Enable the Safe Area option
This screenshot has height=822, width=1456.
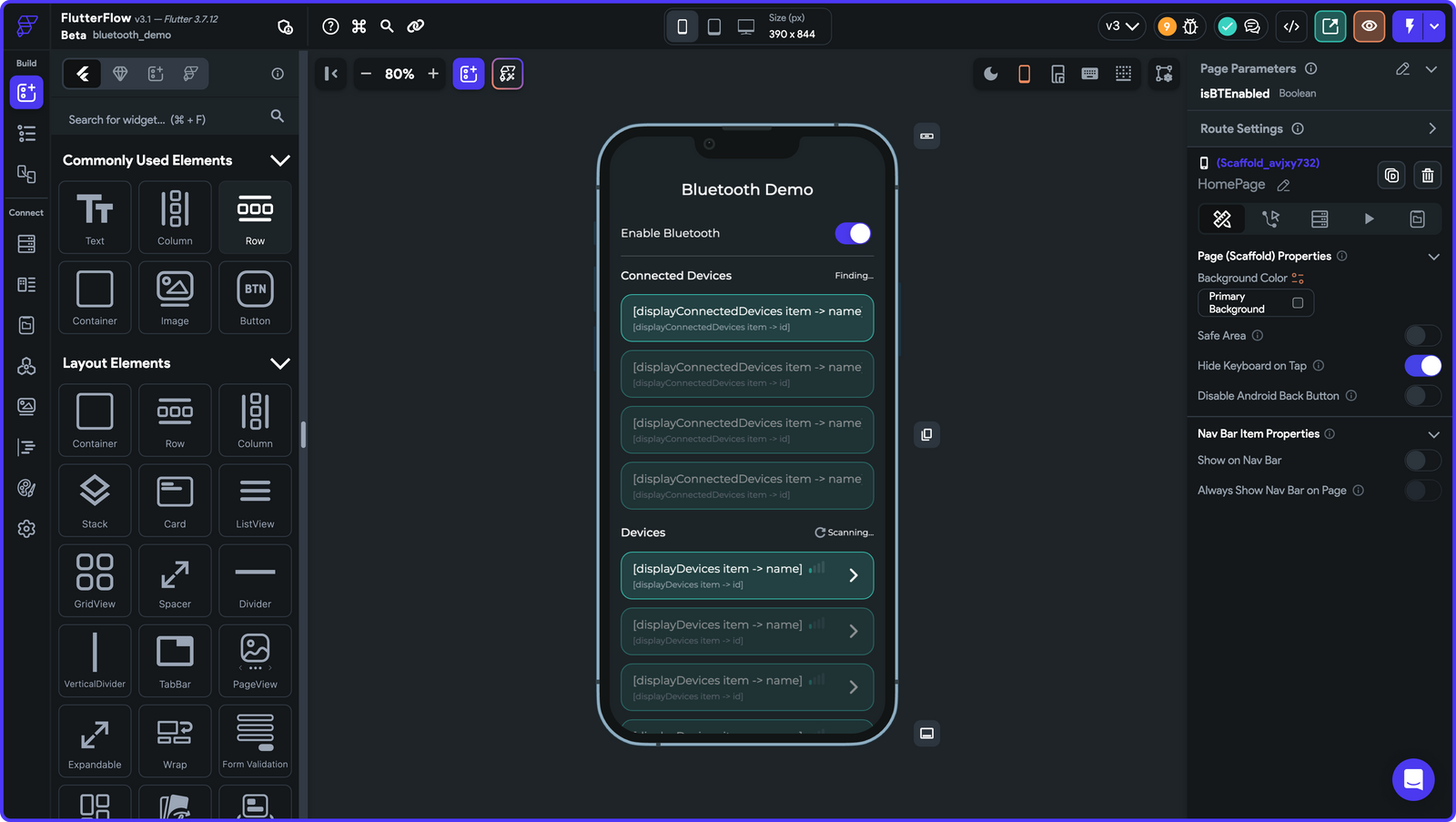point(1422,335)
